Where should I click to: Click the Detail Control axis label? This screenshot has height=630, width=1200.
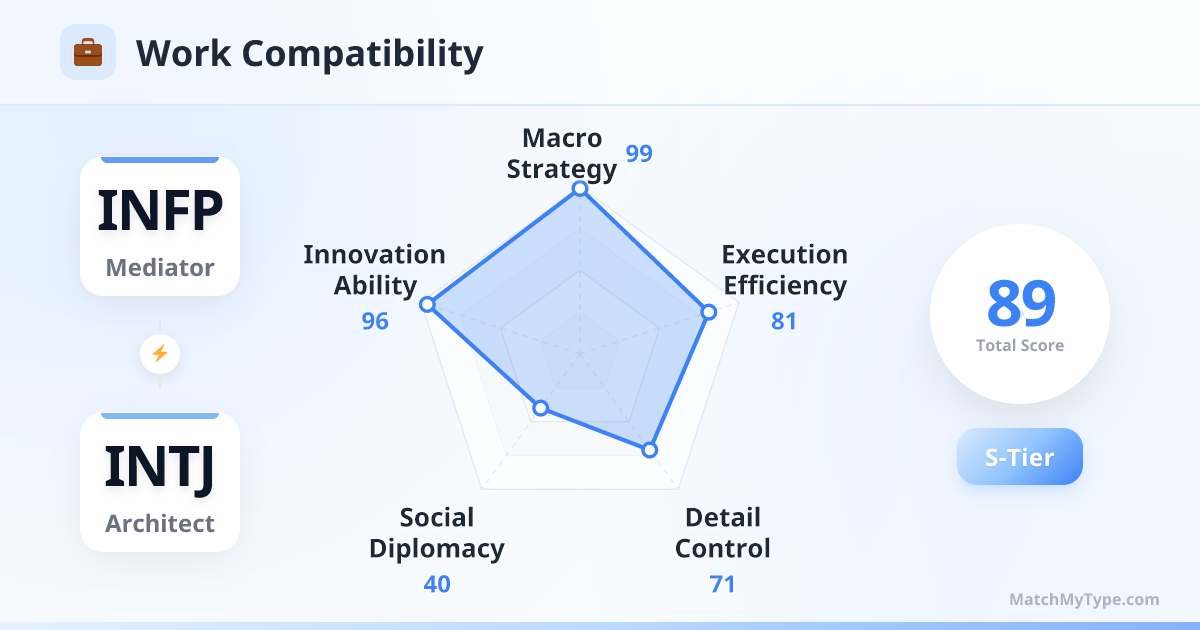[x=723, y=533]
